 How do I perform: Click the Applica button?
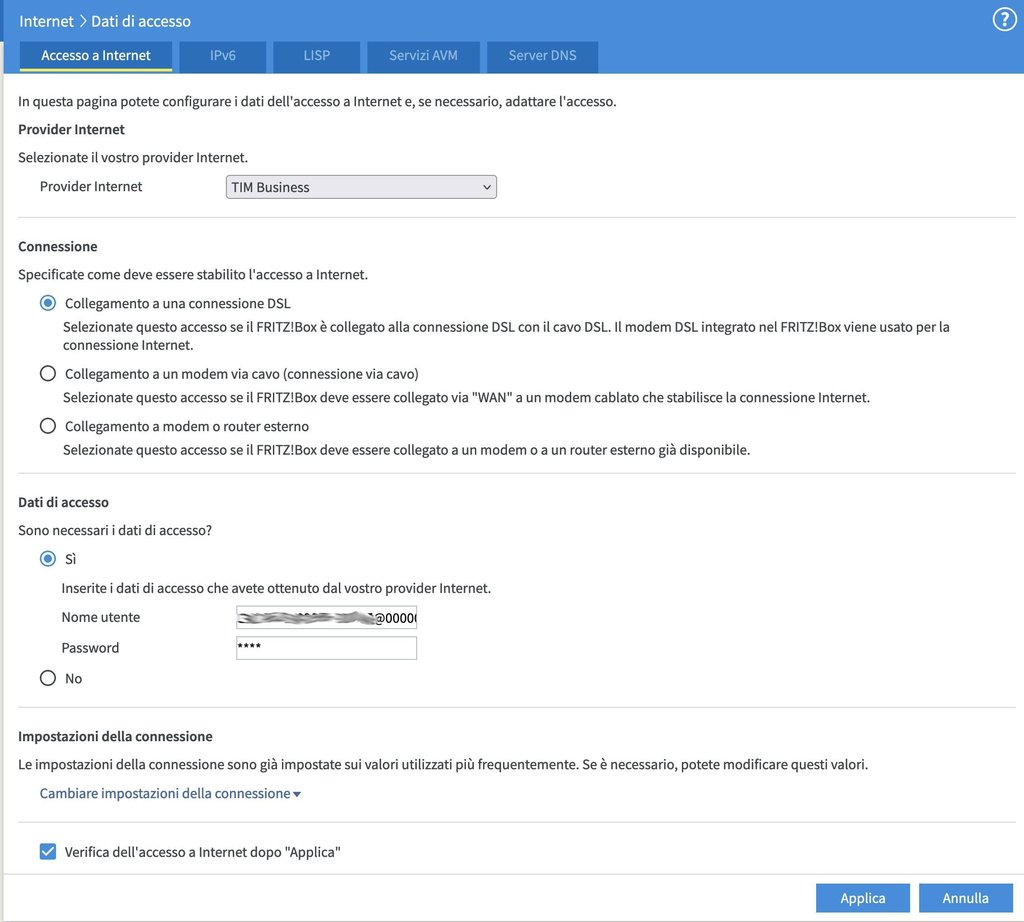(862, 898)
